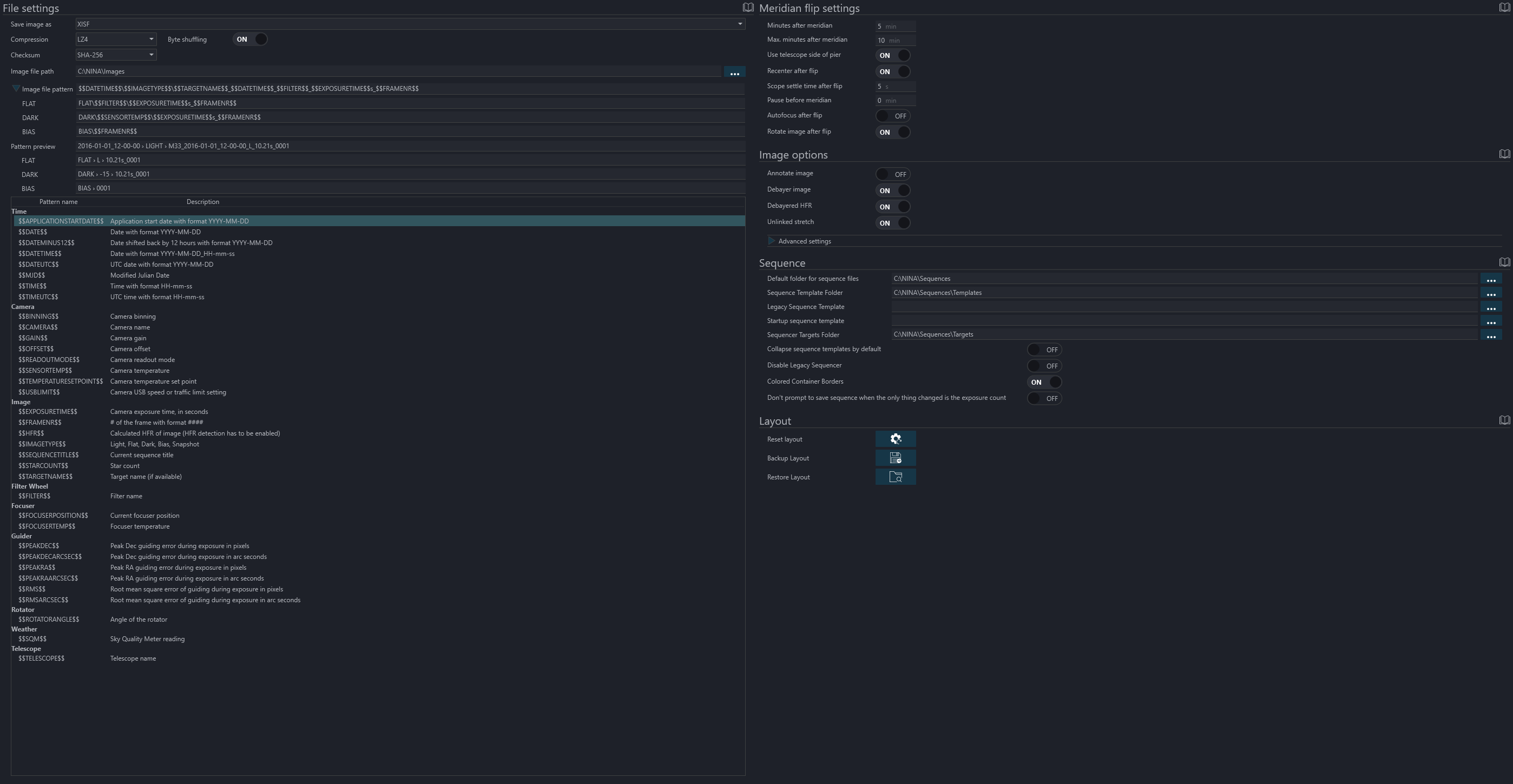The height and width of the screenshot is (784, 1513).
Task: Click Pattern name column header
Action: tap(58, 202)
